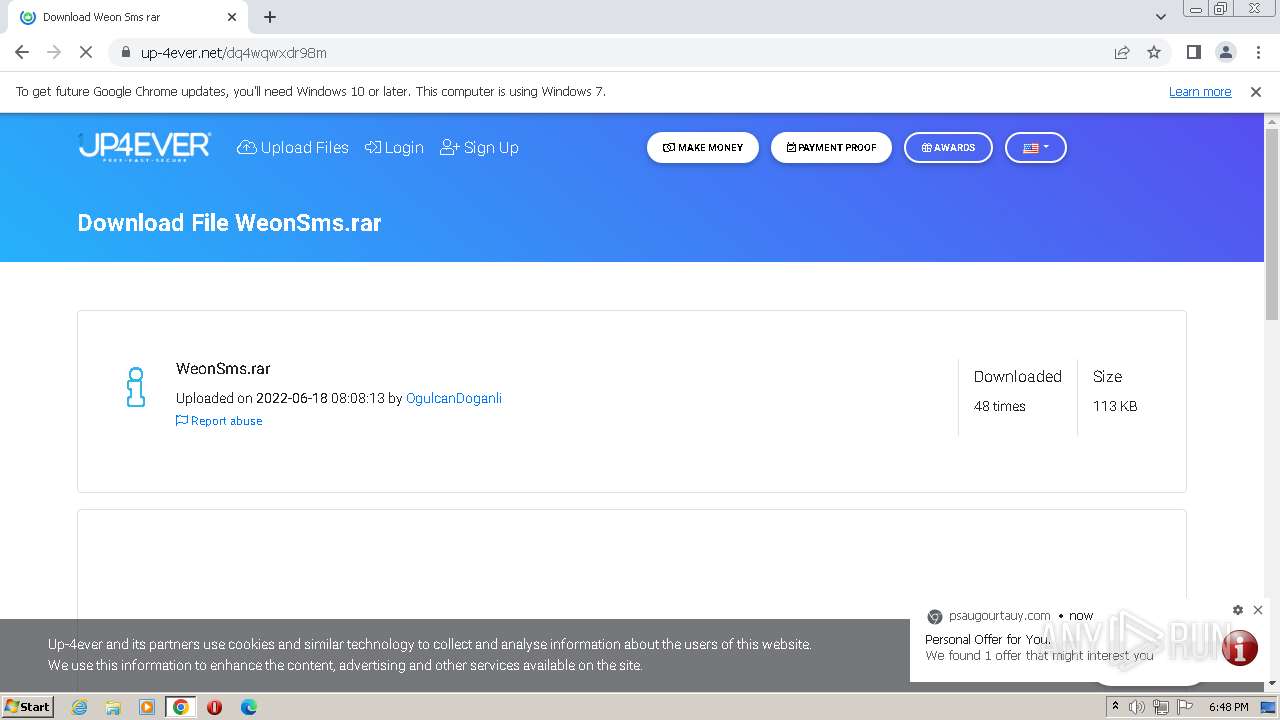This screenshot has height=720, width=1280.
Task: Toggle the Chrome side panel
Action: pyautogui.click(x=1193, y=52)
